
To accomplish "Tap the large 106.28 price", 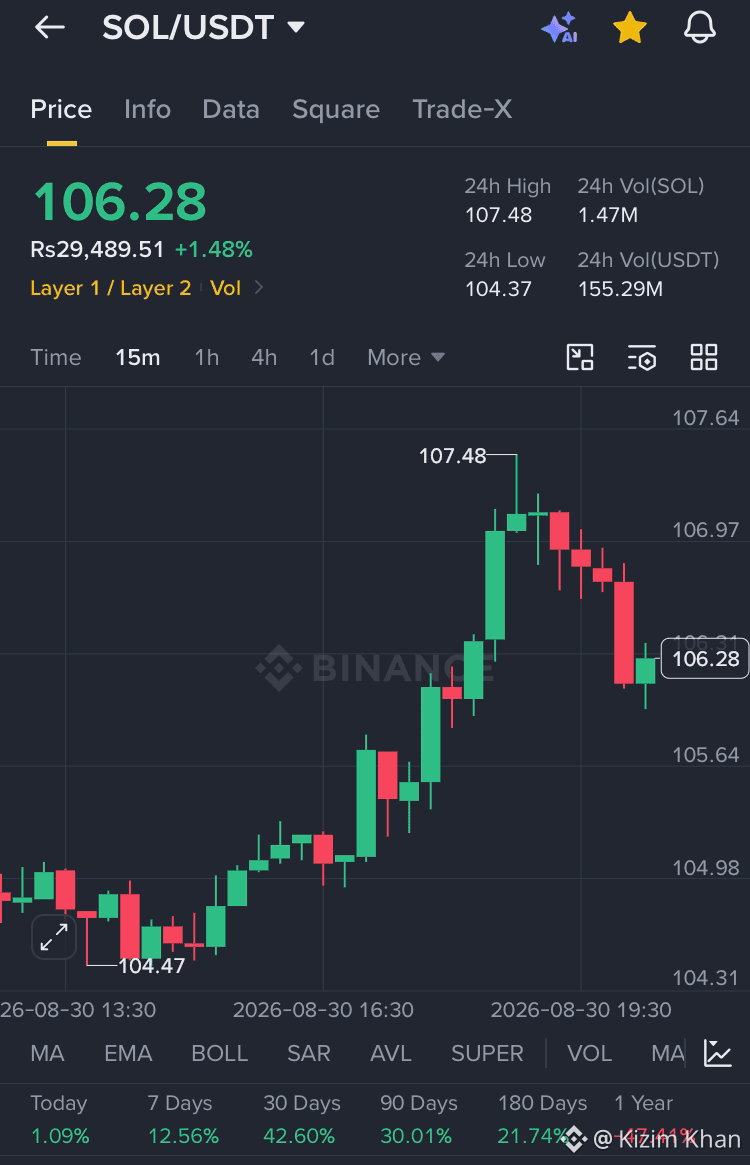I will 120,202.
